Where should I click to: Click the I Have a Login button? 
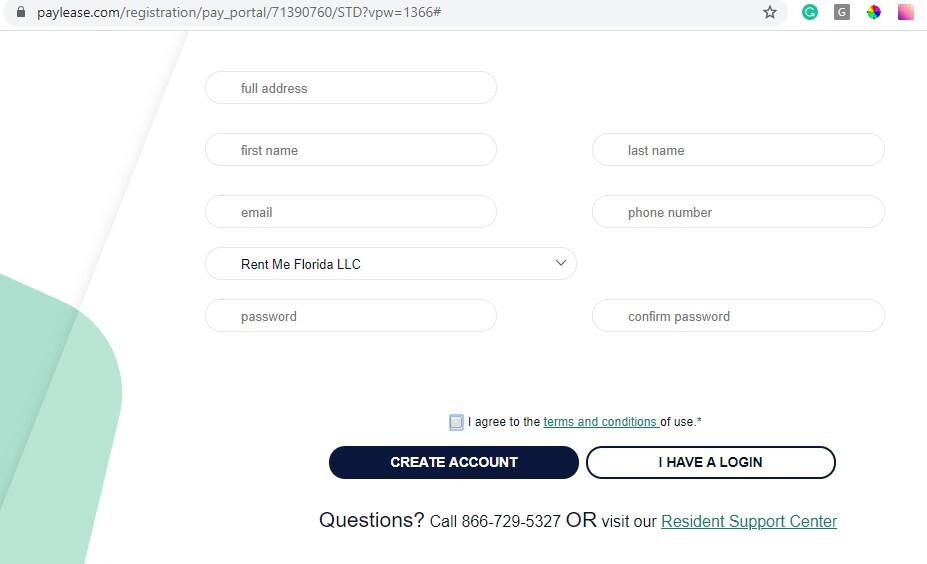711,462
